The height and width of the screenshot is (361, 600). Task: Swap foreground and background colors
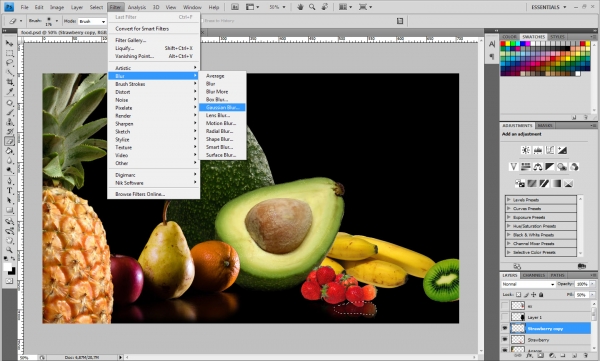click(x=13, y=259)
